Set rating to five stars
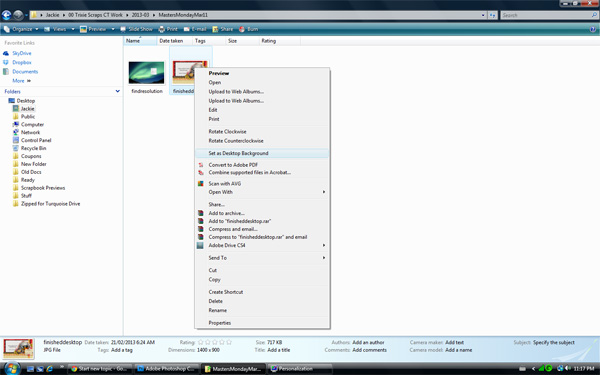Viewport: 600px width, 375px height. (229, 342)
